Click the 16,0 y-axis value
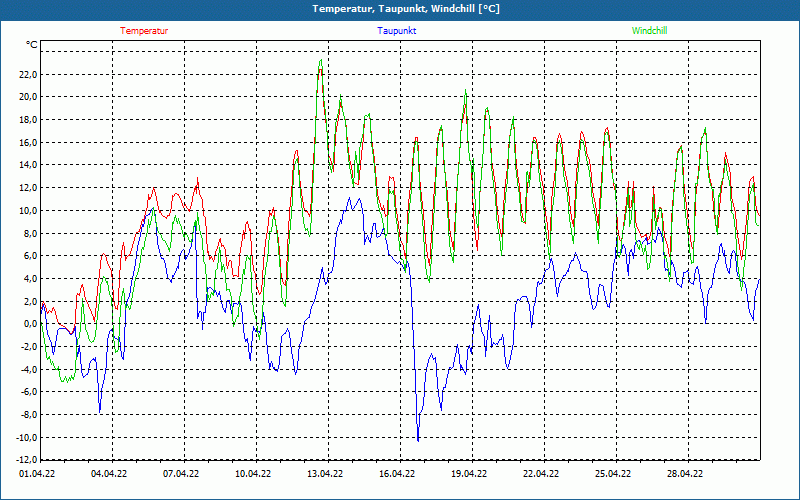 pyautogui.click(x=28, y=142)
